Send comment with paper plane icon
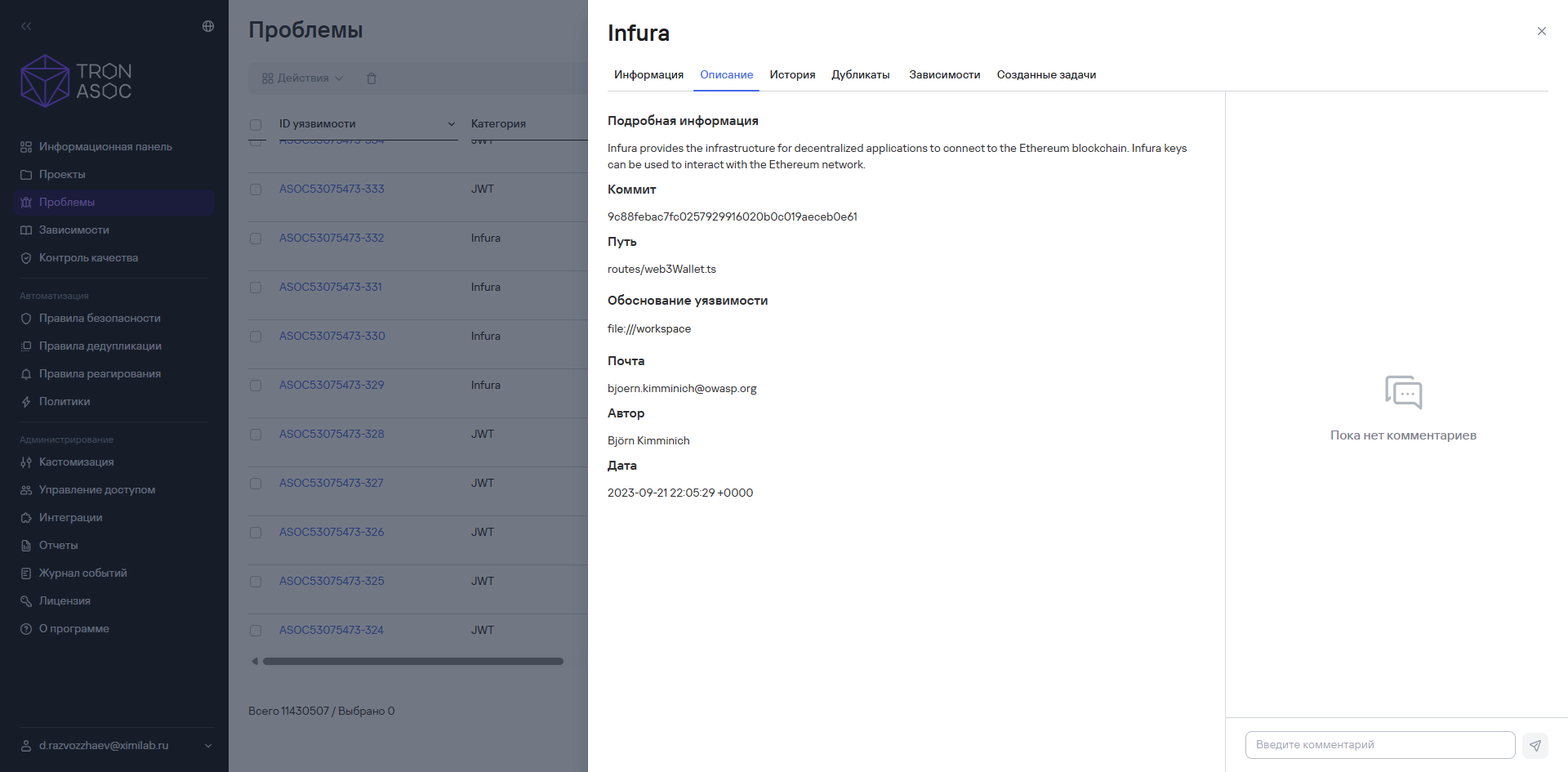The width and height of the screenshot is (1568, 772). point(1535,745)
